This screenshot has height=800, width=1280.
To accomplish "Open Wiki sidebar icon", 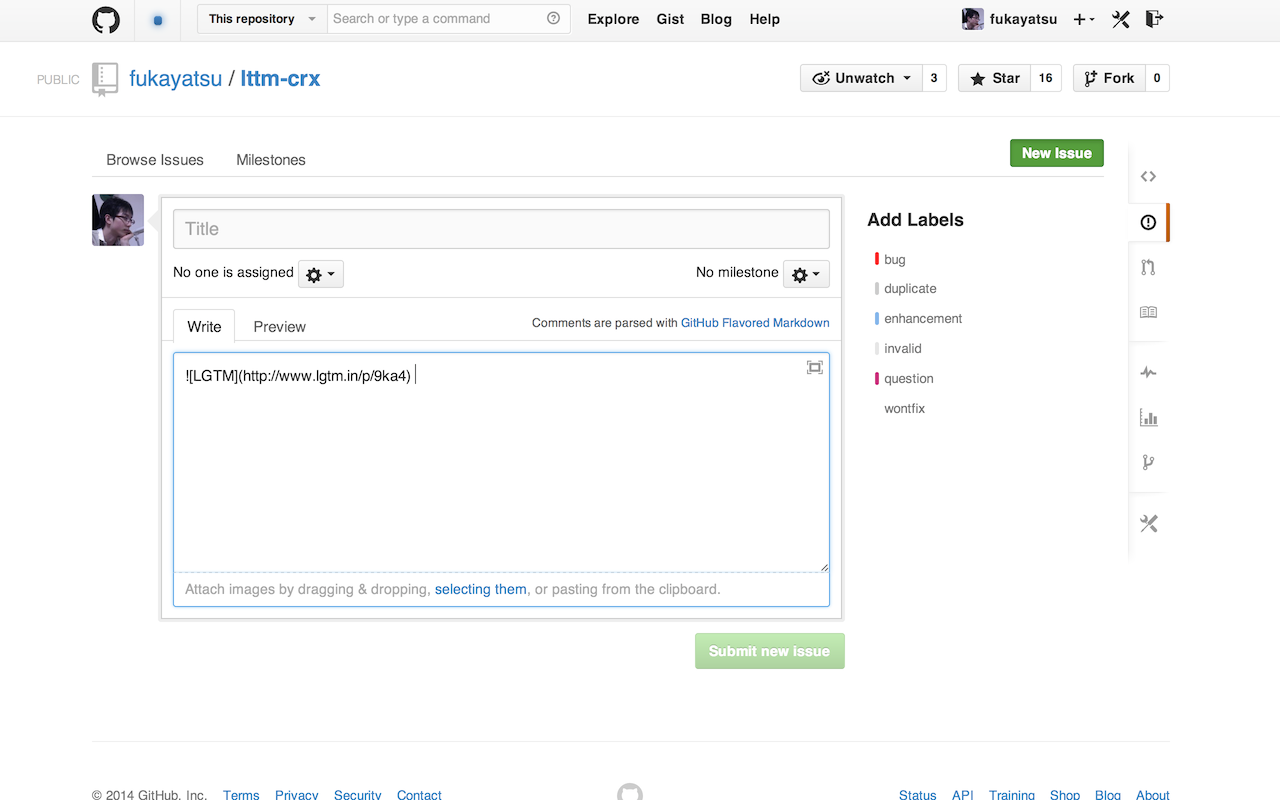I will click(x=1148, y=312).
